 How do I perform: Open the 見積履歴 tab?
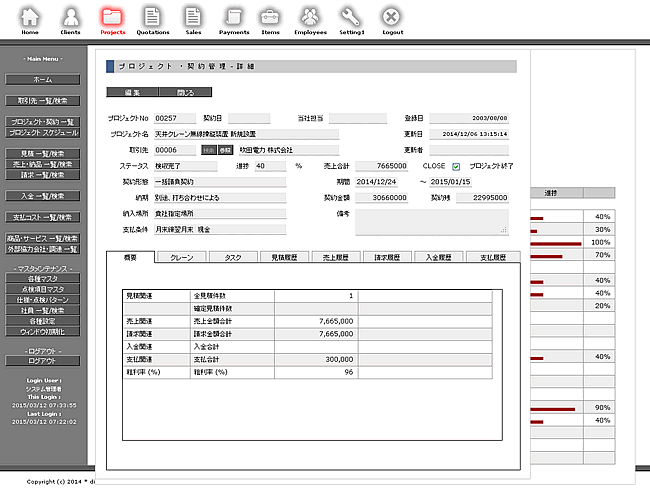284,257
